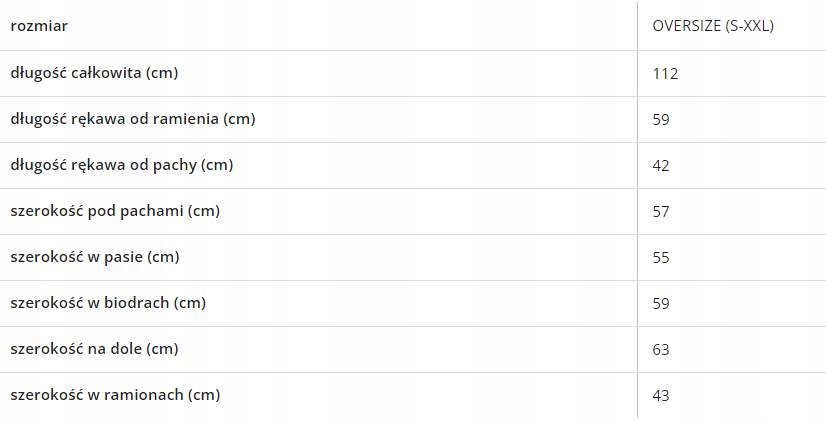826x421 pixels.
Task: Click the underarm width value 57
Action: pos(660,211)
